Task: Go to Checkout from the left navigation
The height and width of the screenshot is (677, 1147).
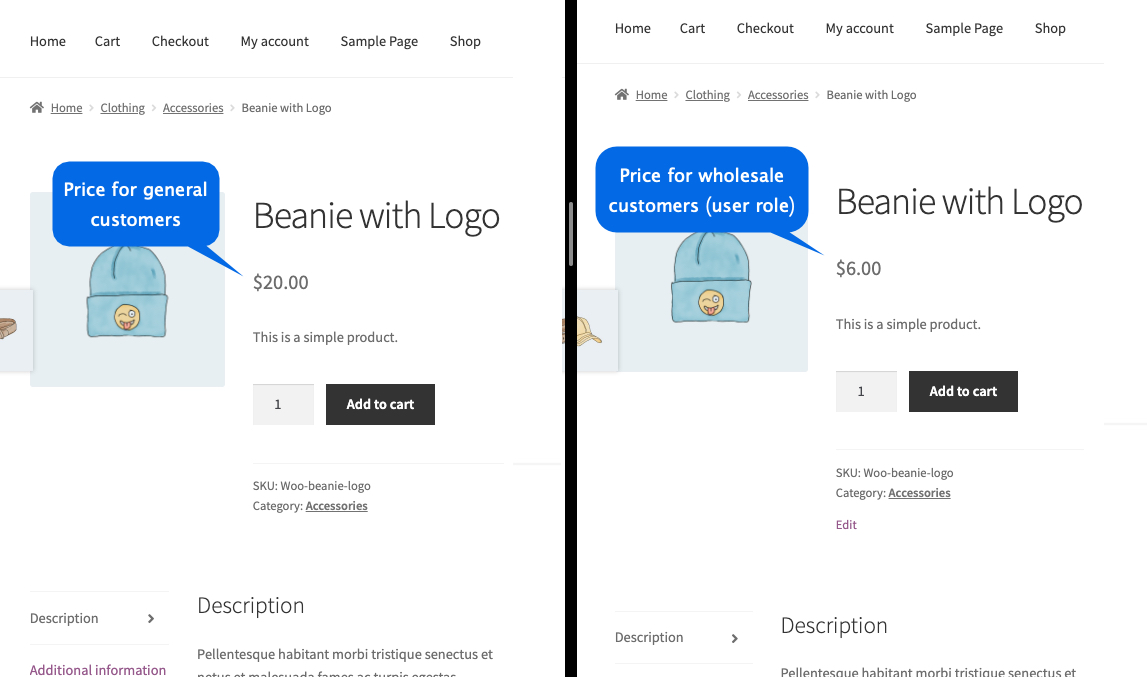Action: pyautogui.click(x=180, y=41)
